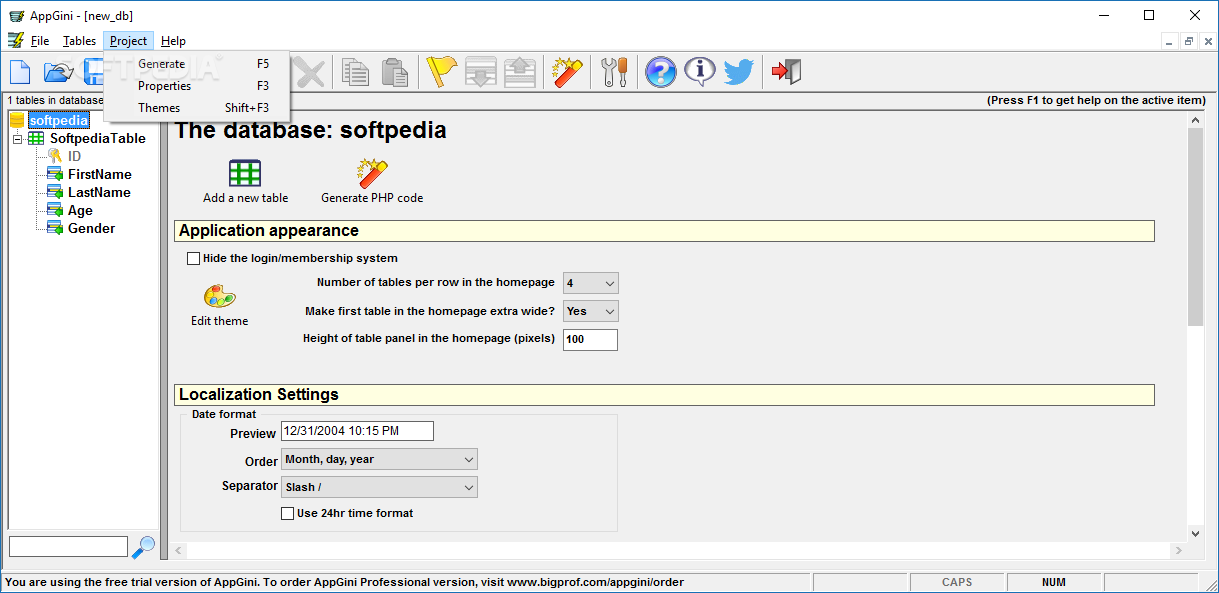
Task: Open the date Separator dropdown
Action: click(379, 487)
